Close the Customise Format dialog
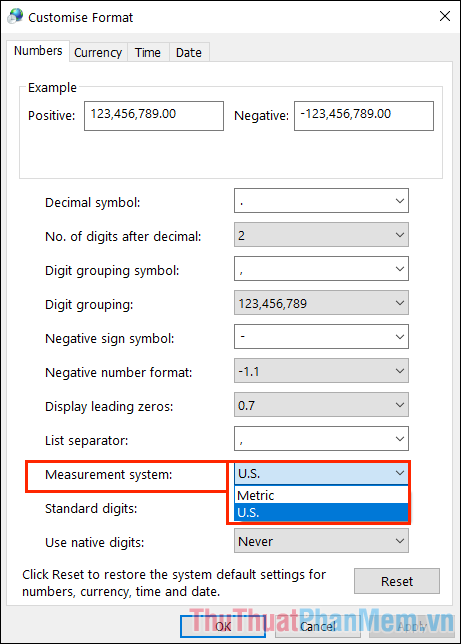 (x=445, y=16)
